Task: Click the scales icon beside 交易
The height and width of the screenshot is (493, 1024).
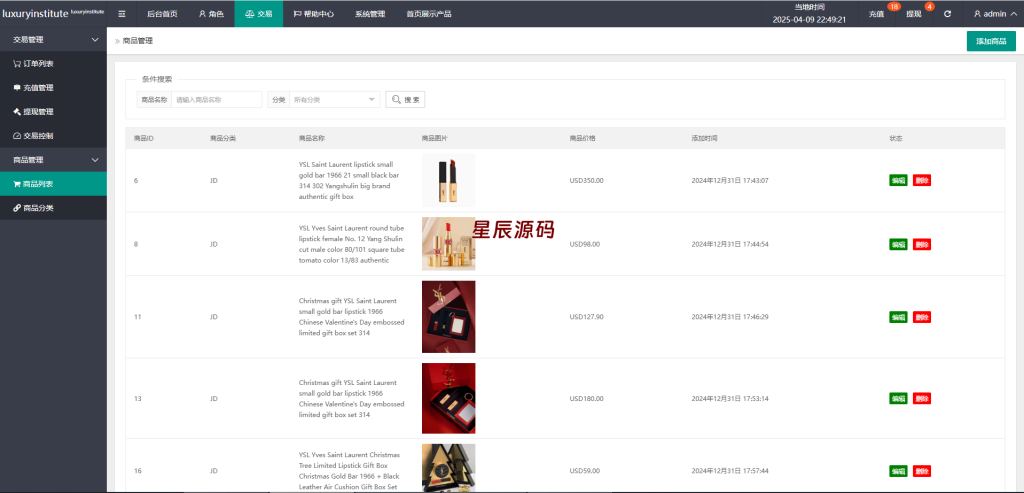Action: [249, 14]
